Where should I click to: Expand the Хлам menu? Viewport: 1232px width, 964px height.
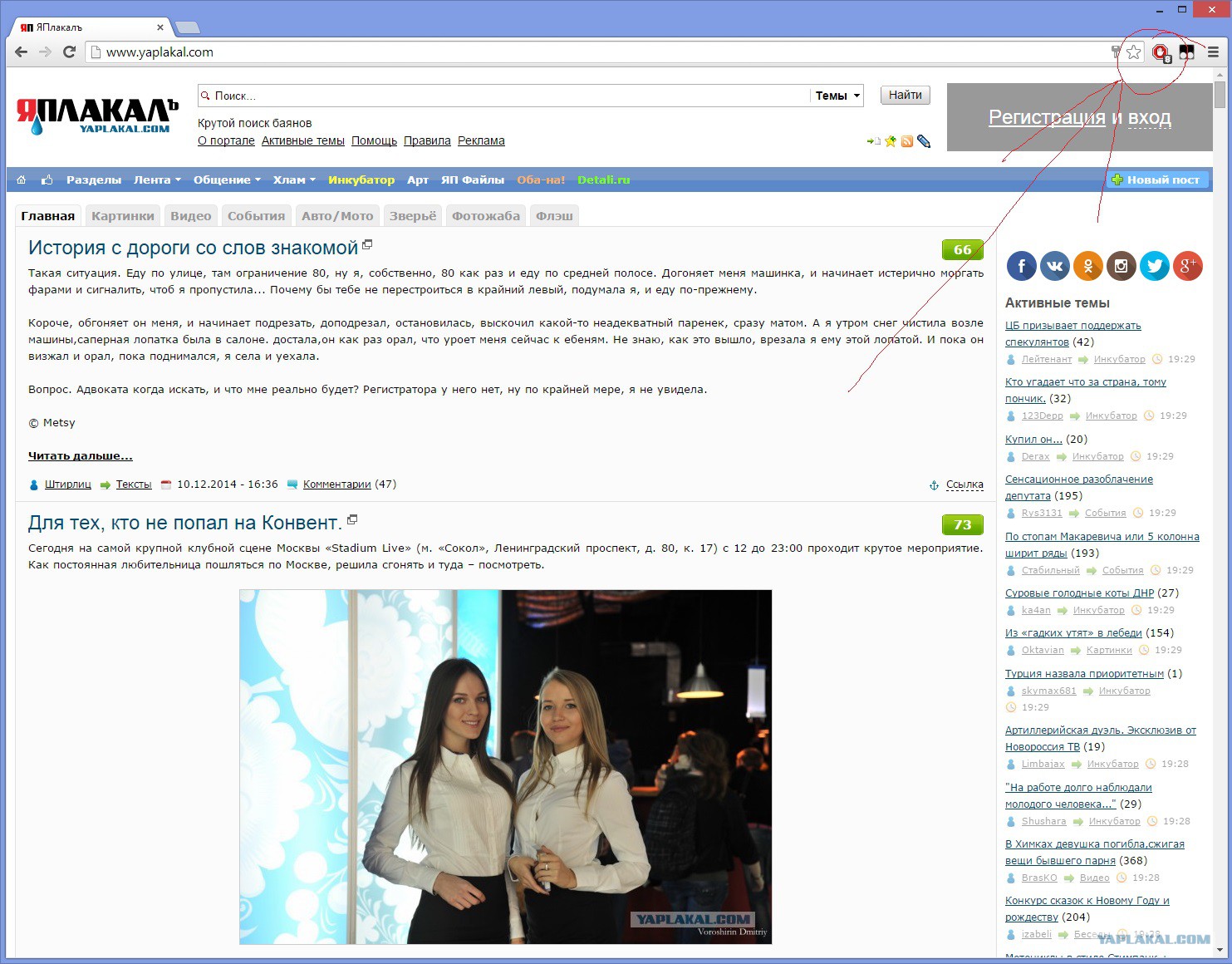click(294, 180)
